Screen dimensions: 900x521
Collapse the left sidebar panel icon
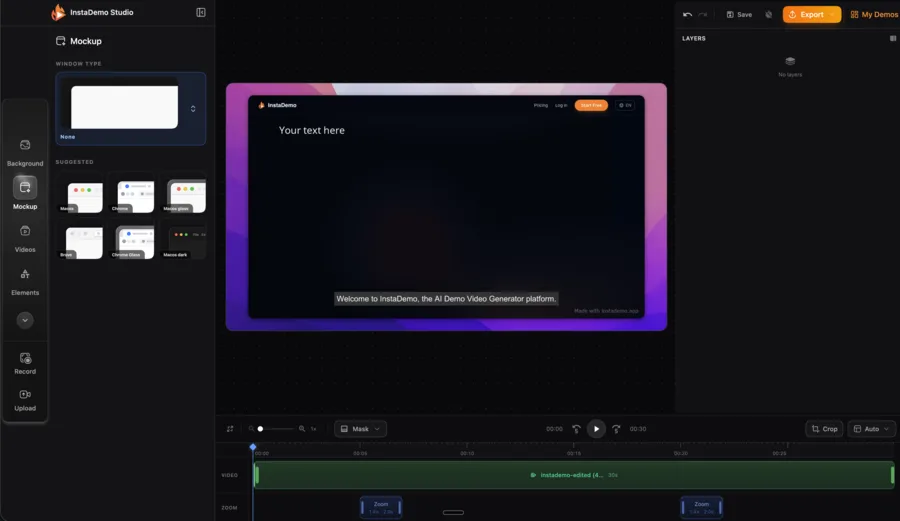click(x=201, y=12)
